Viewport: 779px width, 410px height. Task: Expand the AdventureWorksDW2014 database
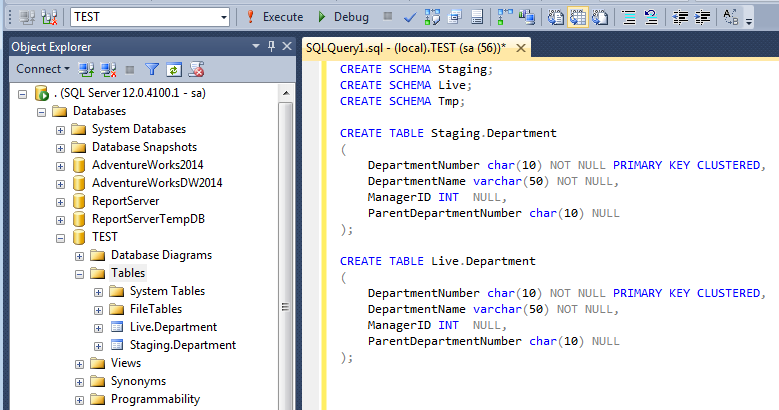pyautogui.click(x=61, y=184)
